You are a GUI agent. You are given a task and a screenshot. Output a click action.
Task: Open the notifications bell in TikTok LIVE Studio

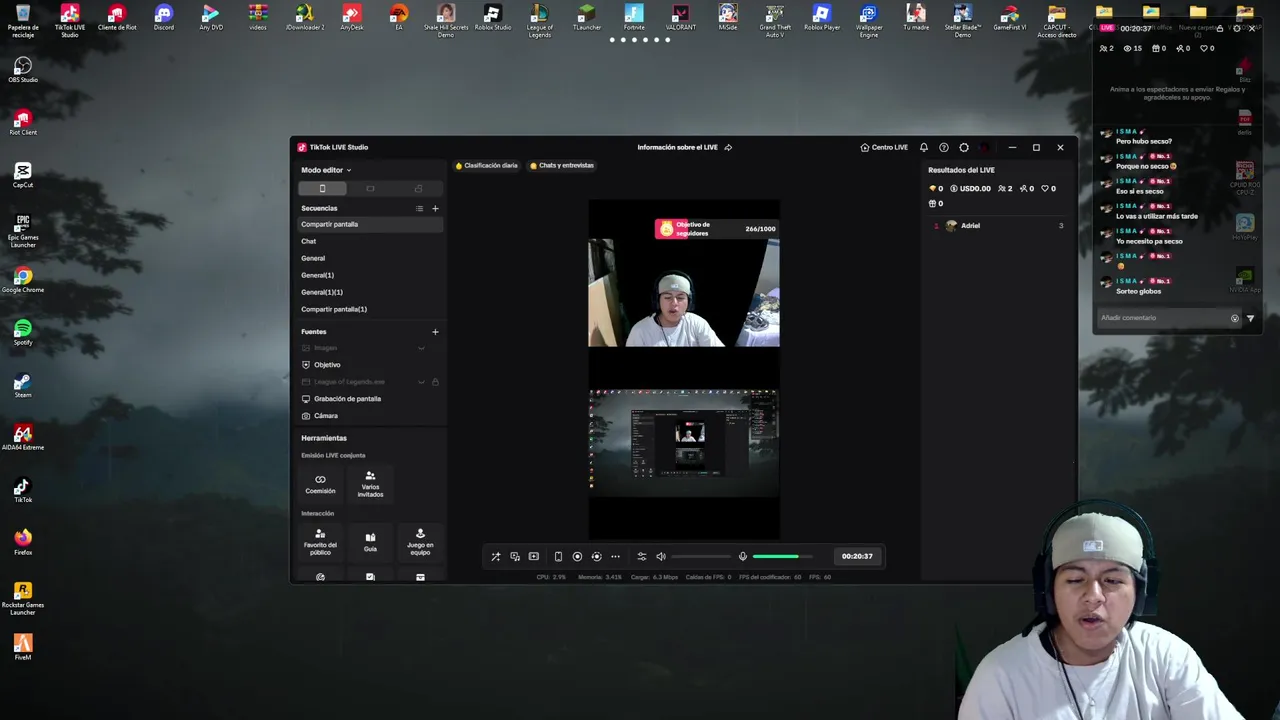(924, 147)
